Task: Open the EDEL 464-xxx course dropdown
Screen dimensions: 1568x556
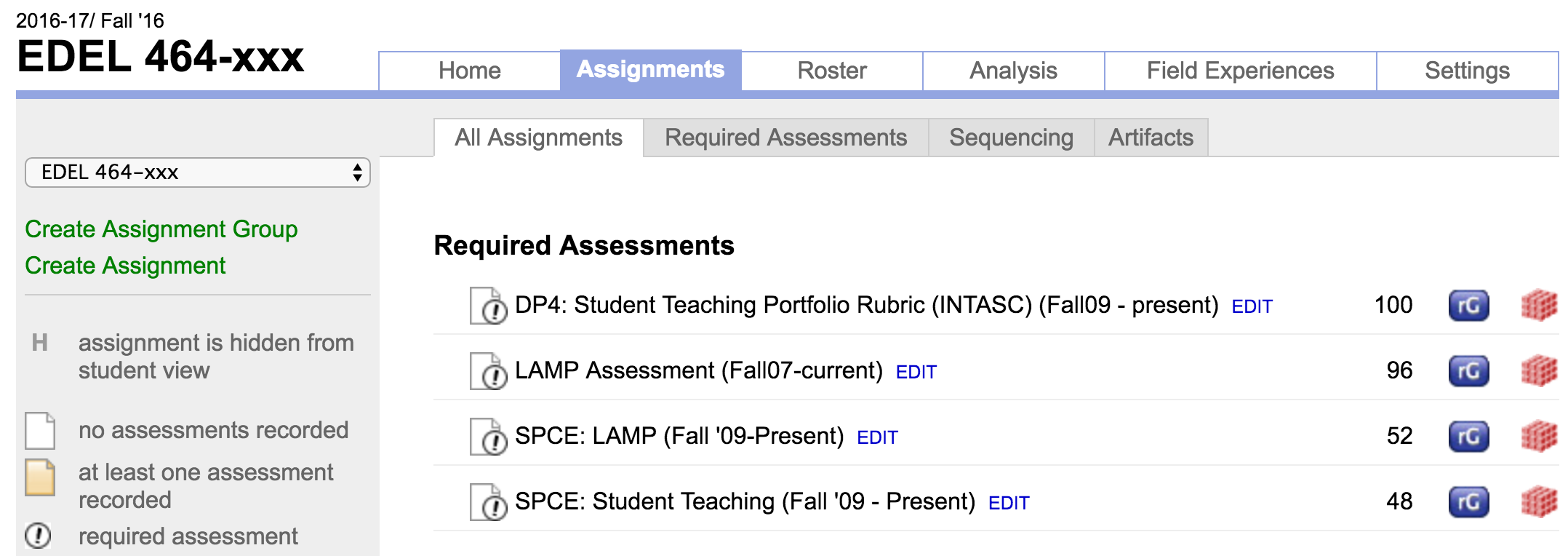Action: pos(197,172)
